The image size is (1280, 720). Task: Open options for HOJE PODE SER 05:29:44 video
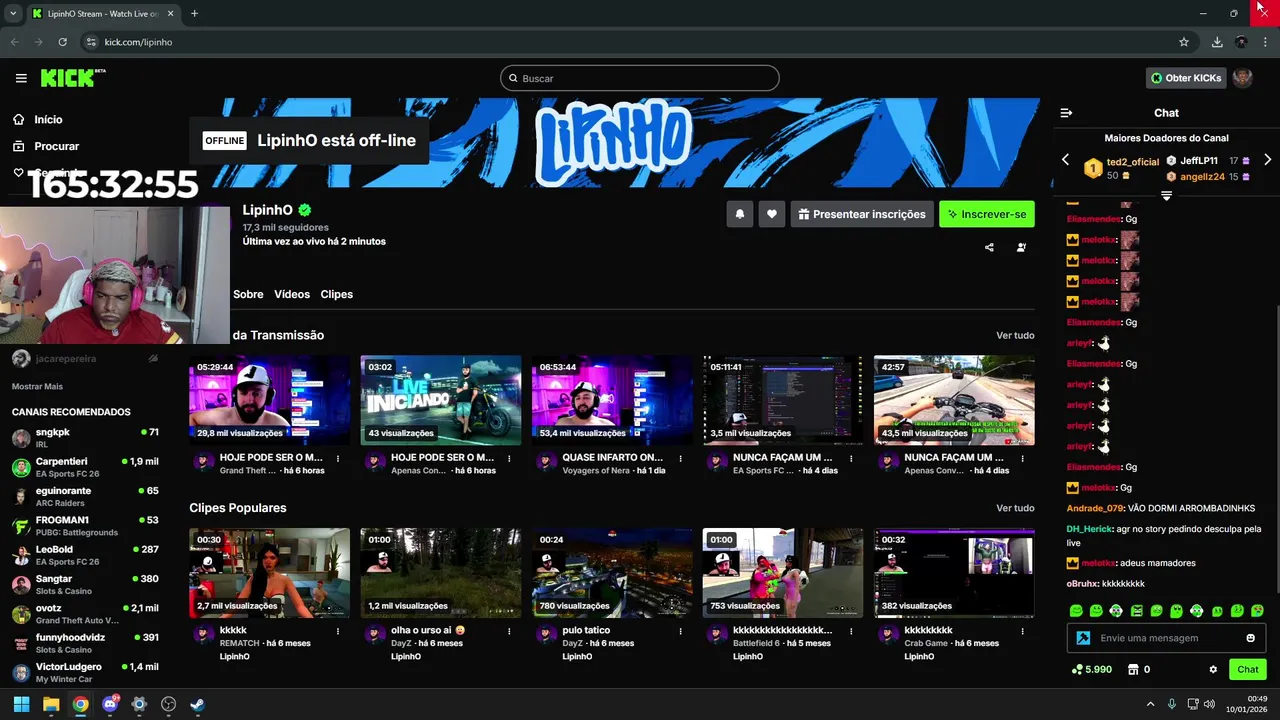[x=338, y=458]
